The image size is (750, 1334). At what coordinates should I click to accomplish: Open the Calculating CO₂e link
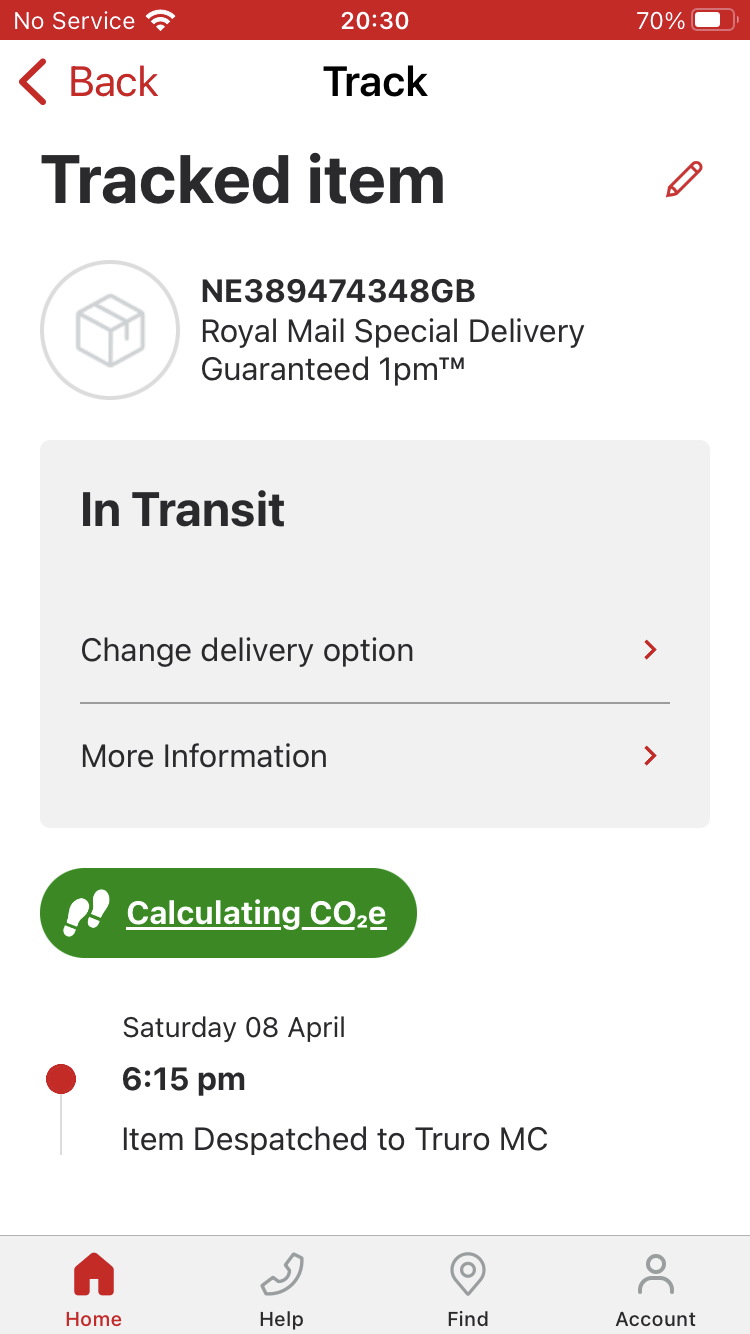pos(256,913)
